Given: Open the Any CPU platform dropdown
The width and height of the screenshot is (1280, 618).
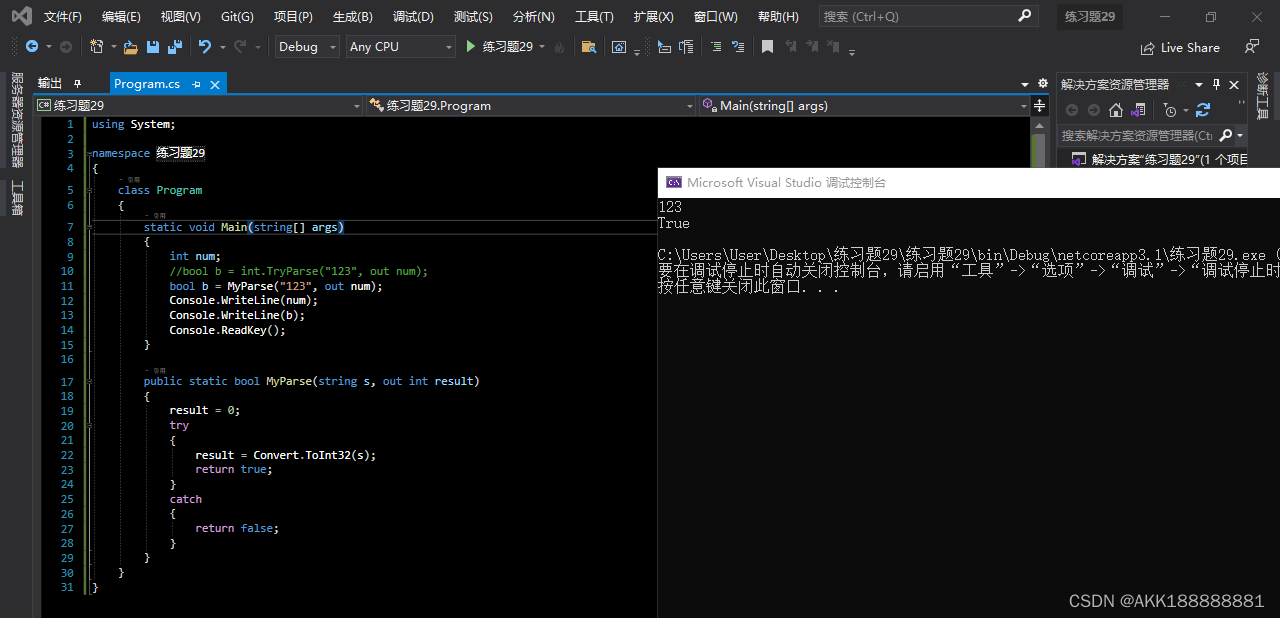Looking at the screenshot, I should [400, 47].
